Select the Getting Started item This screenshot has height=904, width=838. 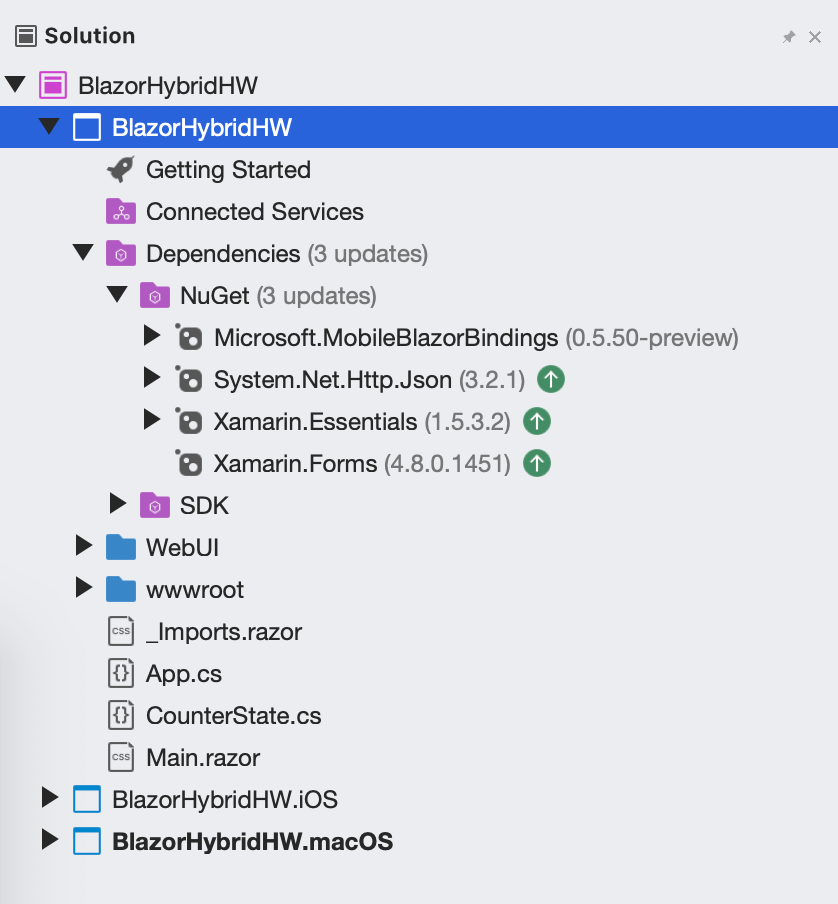pos(228,170)
